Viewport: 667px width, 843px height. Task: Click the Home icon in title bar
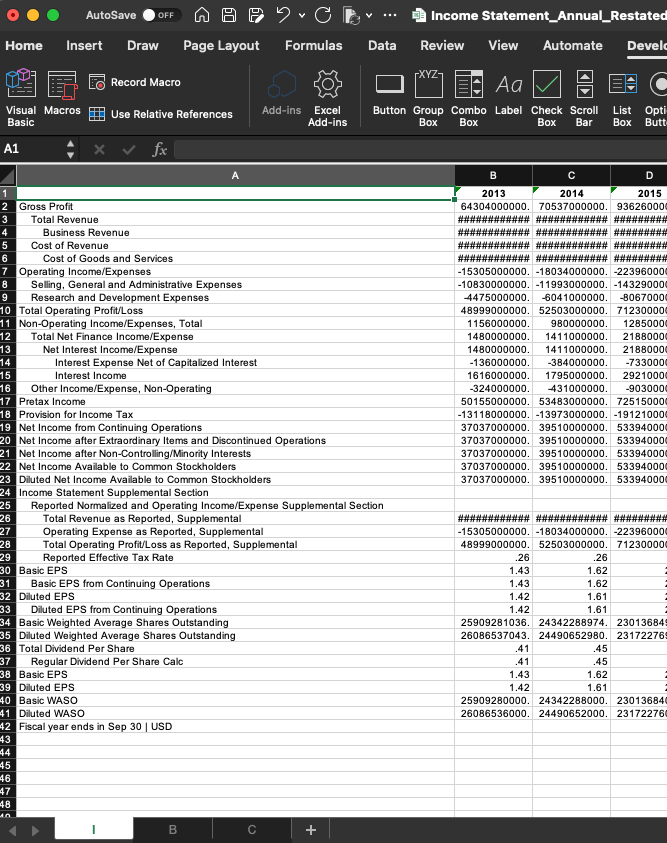[x=202, y=15]
